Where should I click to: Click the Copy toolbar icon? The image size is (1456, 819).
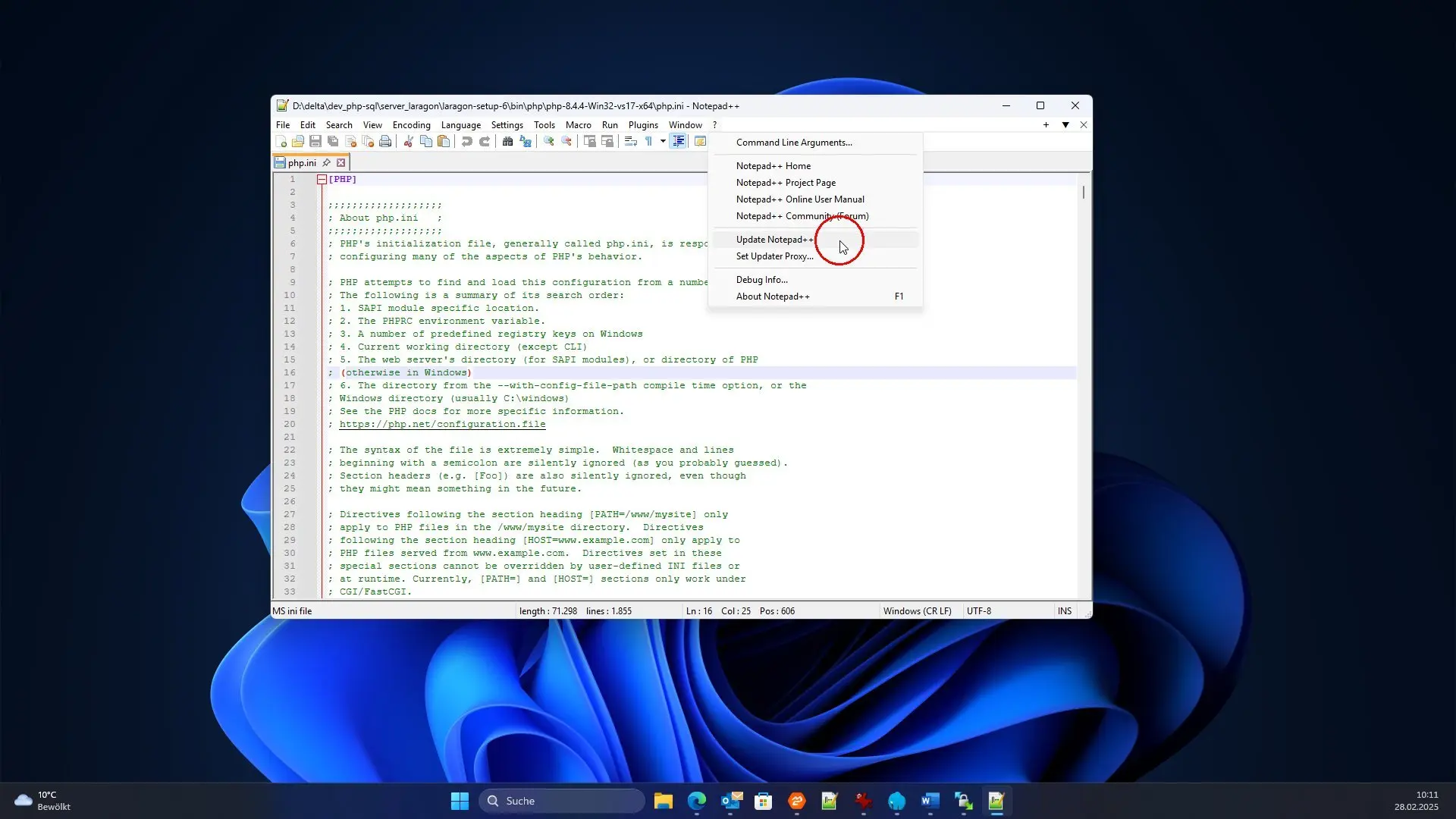click(426, 142)
